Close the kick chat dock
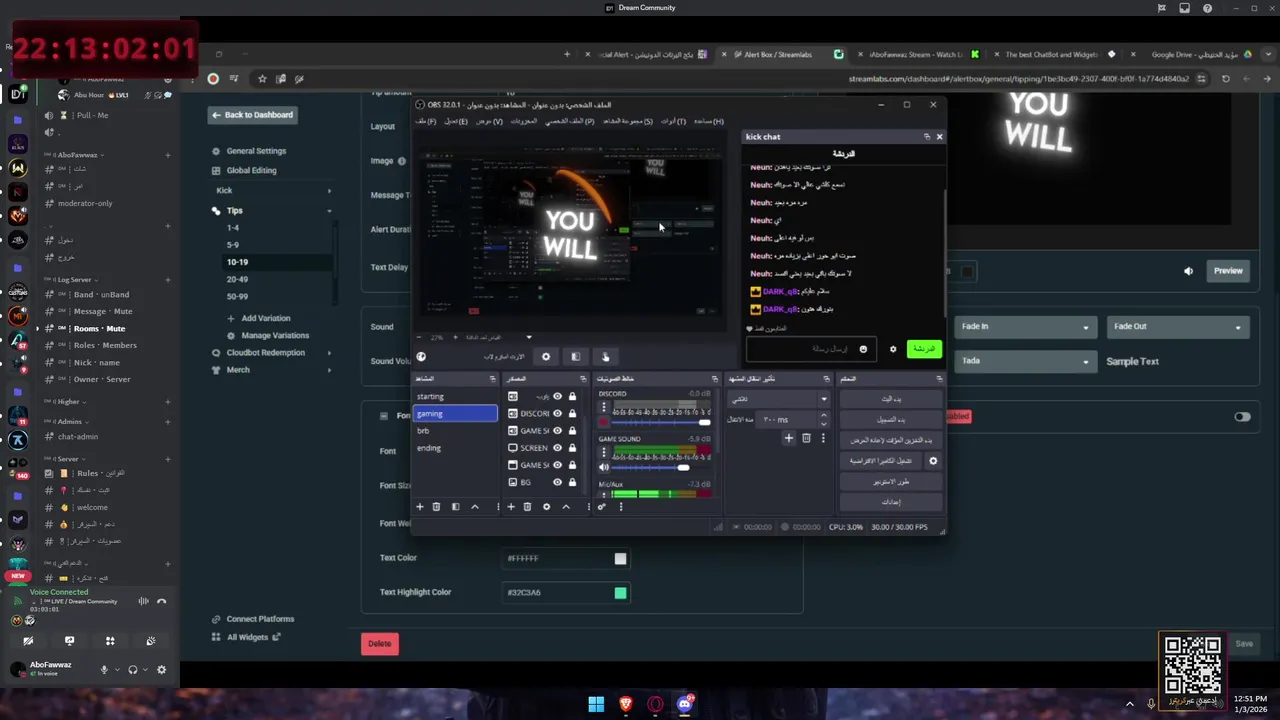 (x=939, y=137)
